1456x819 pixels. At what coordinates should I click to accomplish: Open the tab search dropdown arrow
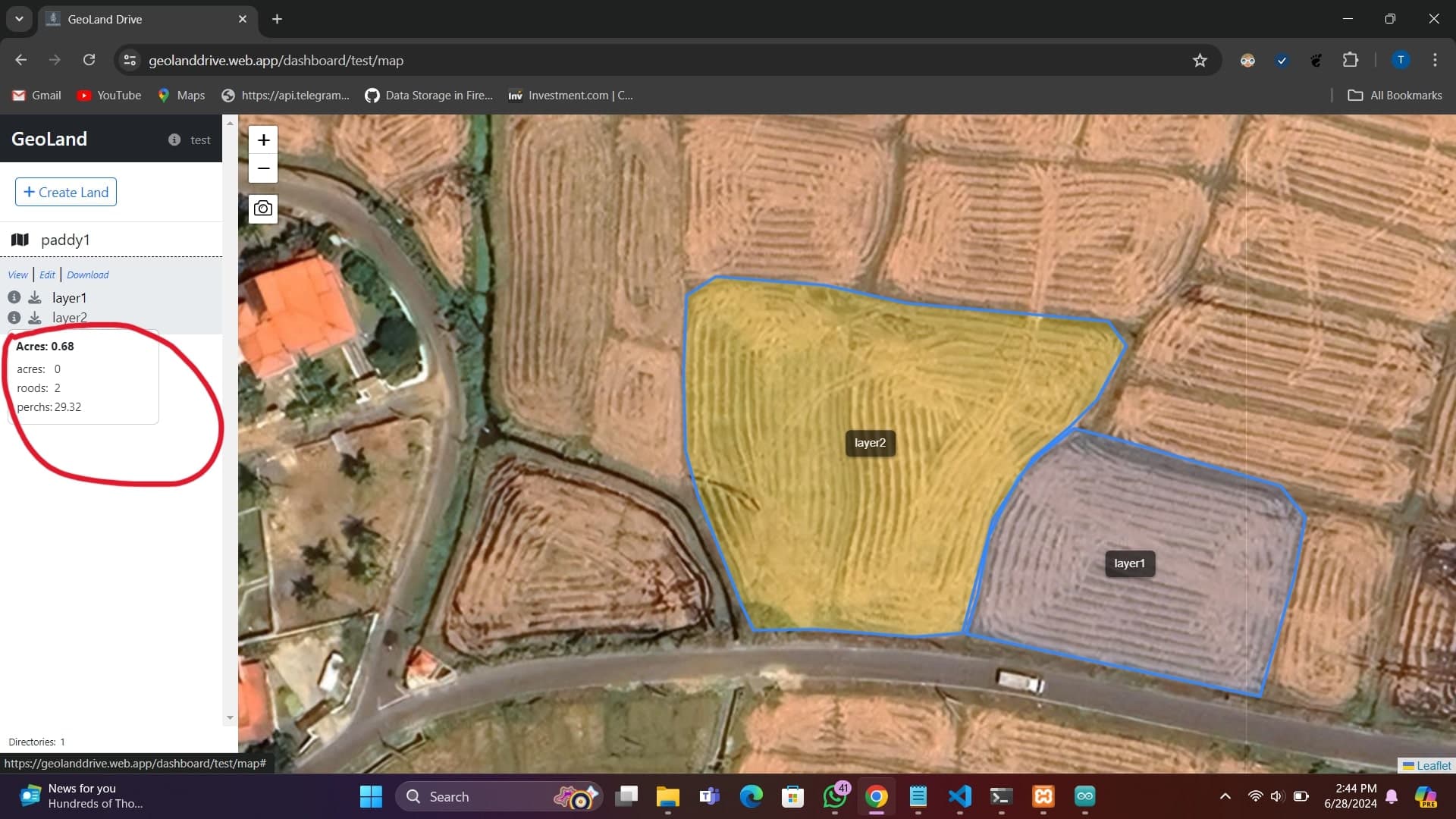pos(19,19)
